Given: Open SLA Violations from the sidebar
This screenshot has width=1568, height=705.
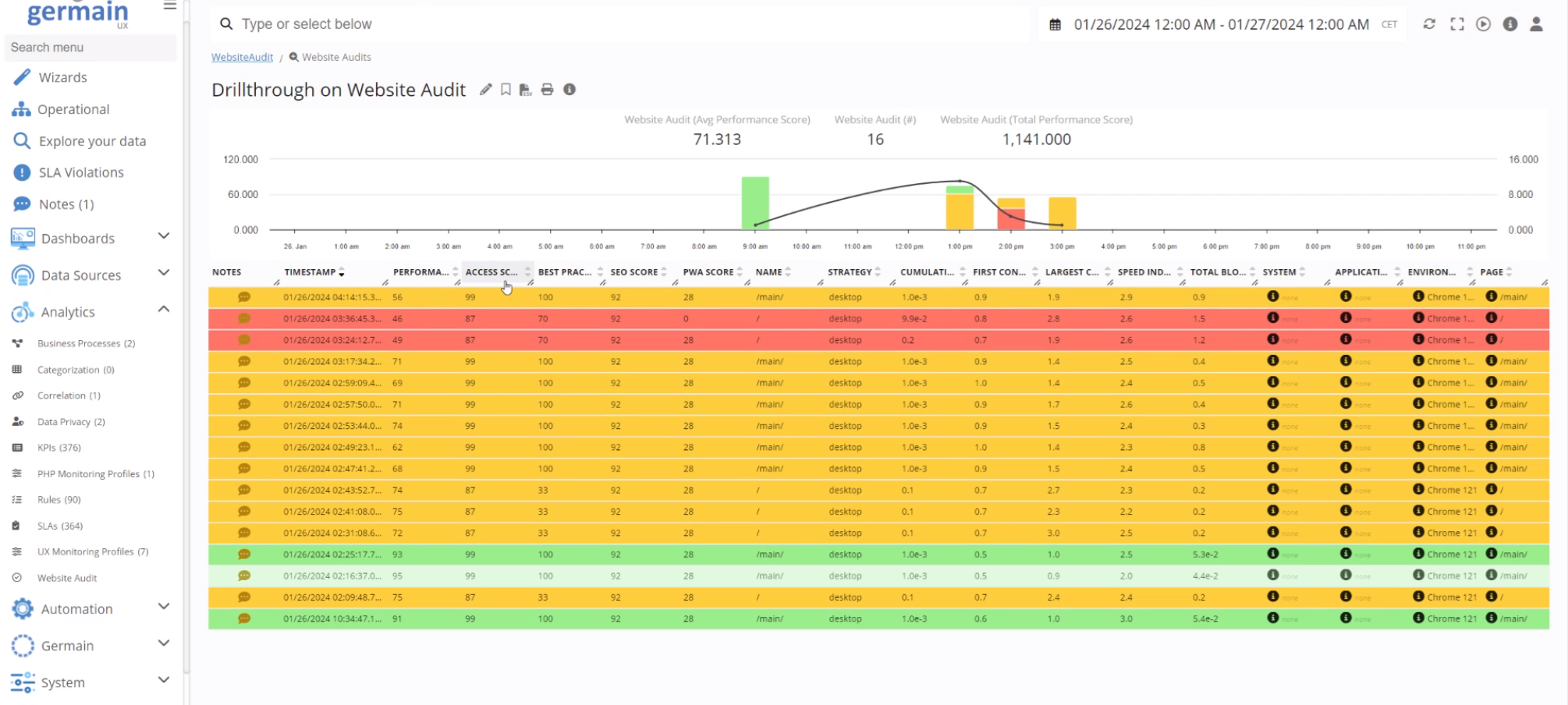Looking at the screenshot, I should pos(80,172).
